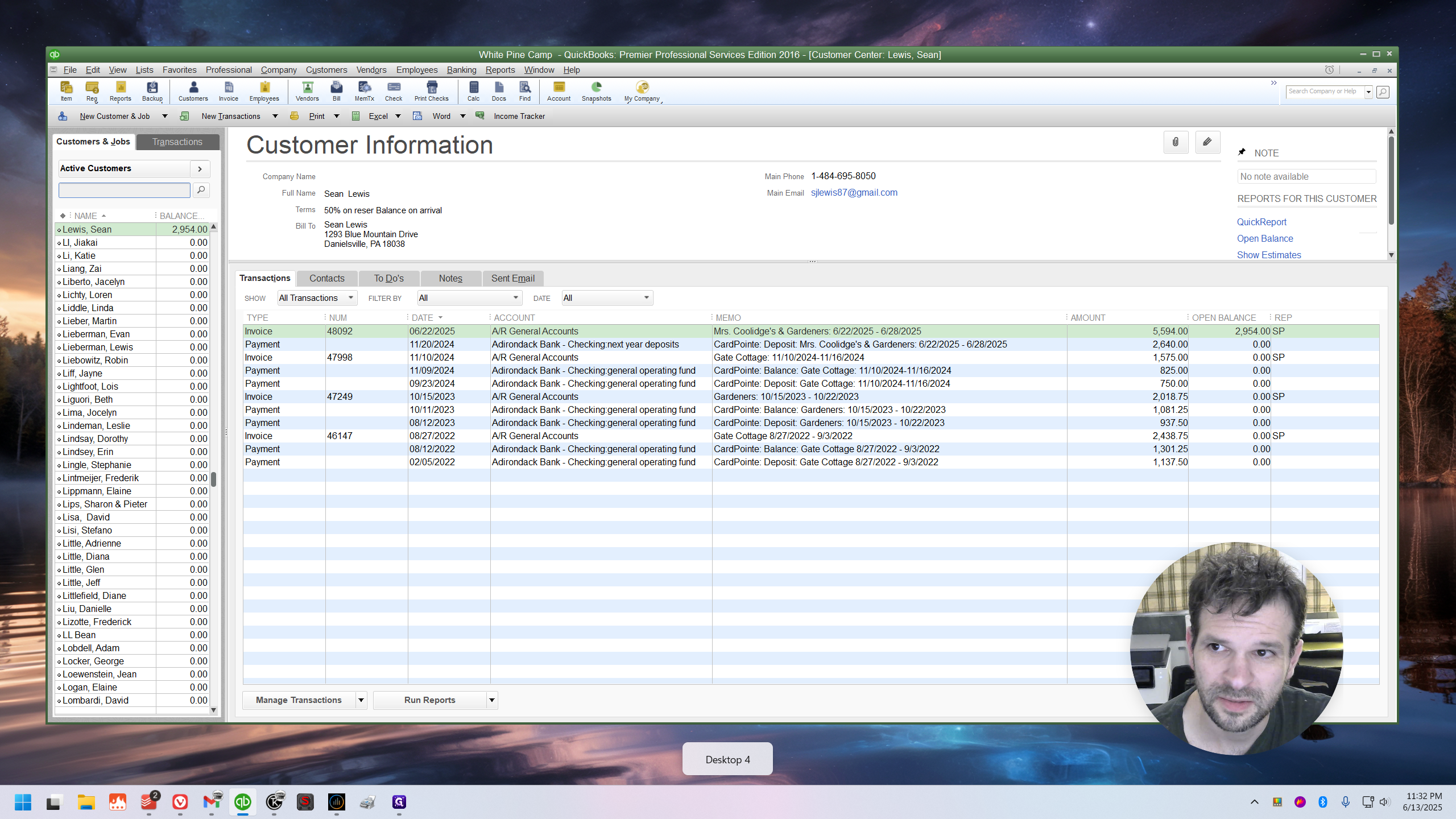Create an Invoice from the toolbar
This screenshot has width=1456, height=819.
pos(229,91)
